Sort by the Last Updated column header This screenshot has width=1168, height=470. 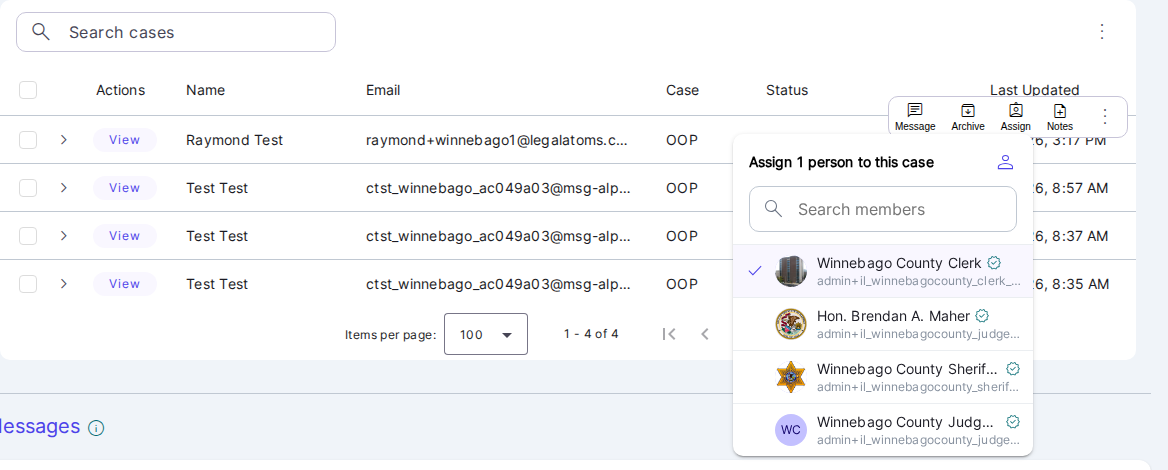pyautogui.click(x=1035, y=90)
